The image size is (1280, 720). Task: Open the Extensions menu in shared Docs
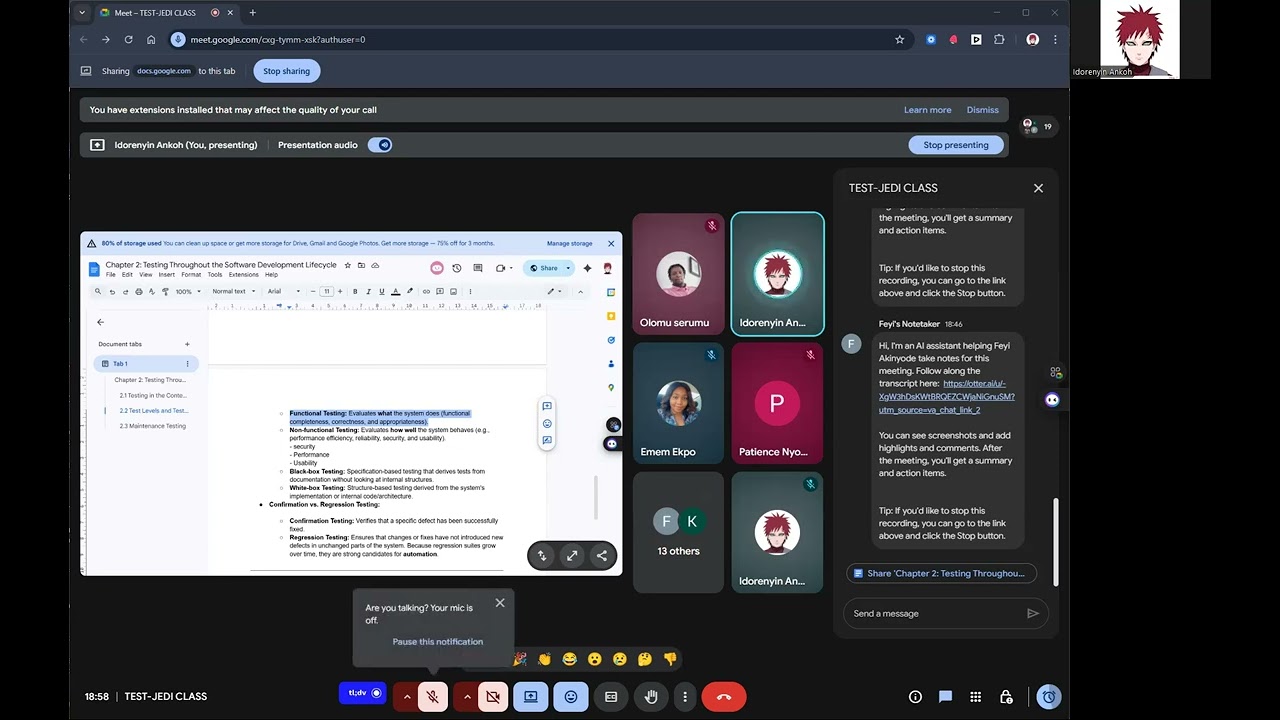click(x=244, y=275)
